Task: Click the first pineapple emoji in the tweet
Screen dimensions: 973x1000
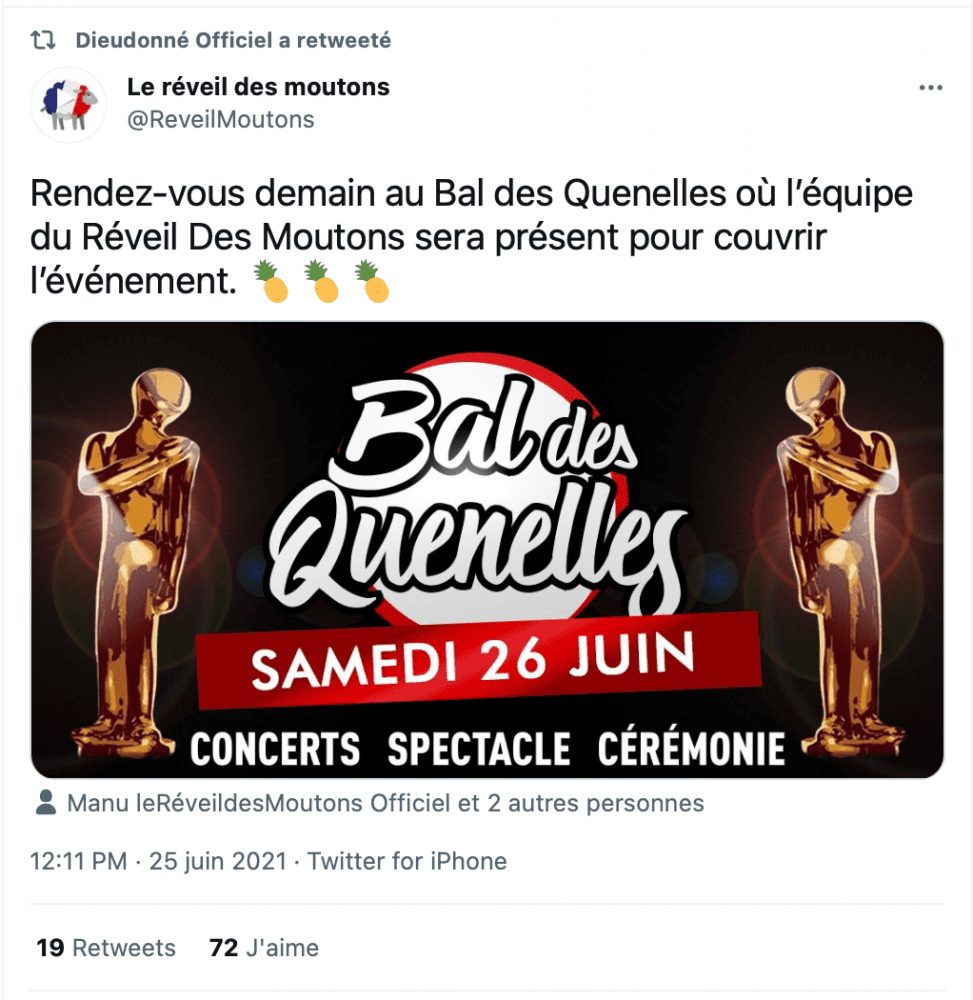Action: click(271, 281)
